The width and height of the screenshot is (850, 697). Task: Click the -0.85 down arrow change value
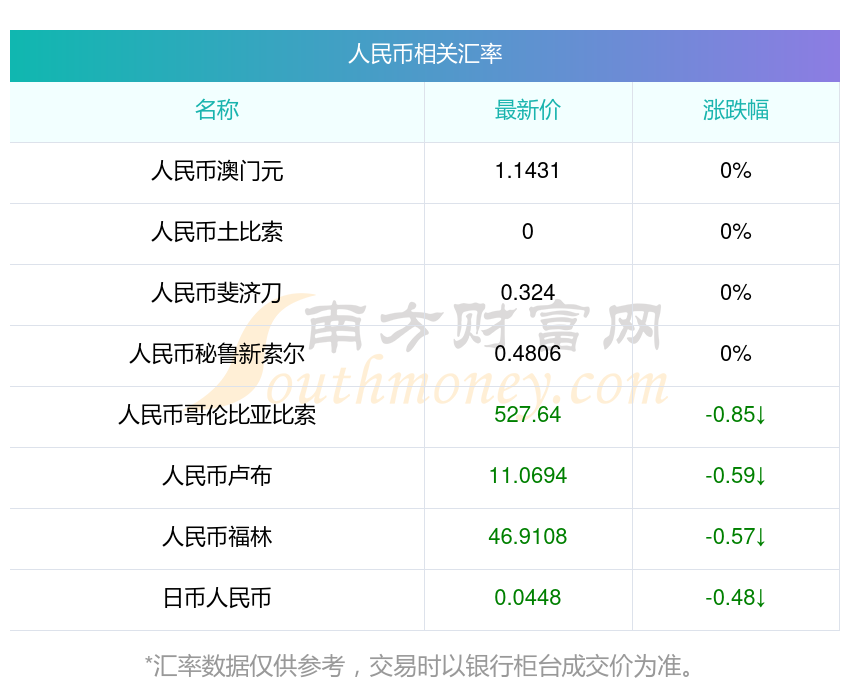click(735, 415)
